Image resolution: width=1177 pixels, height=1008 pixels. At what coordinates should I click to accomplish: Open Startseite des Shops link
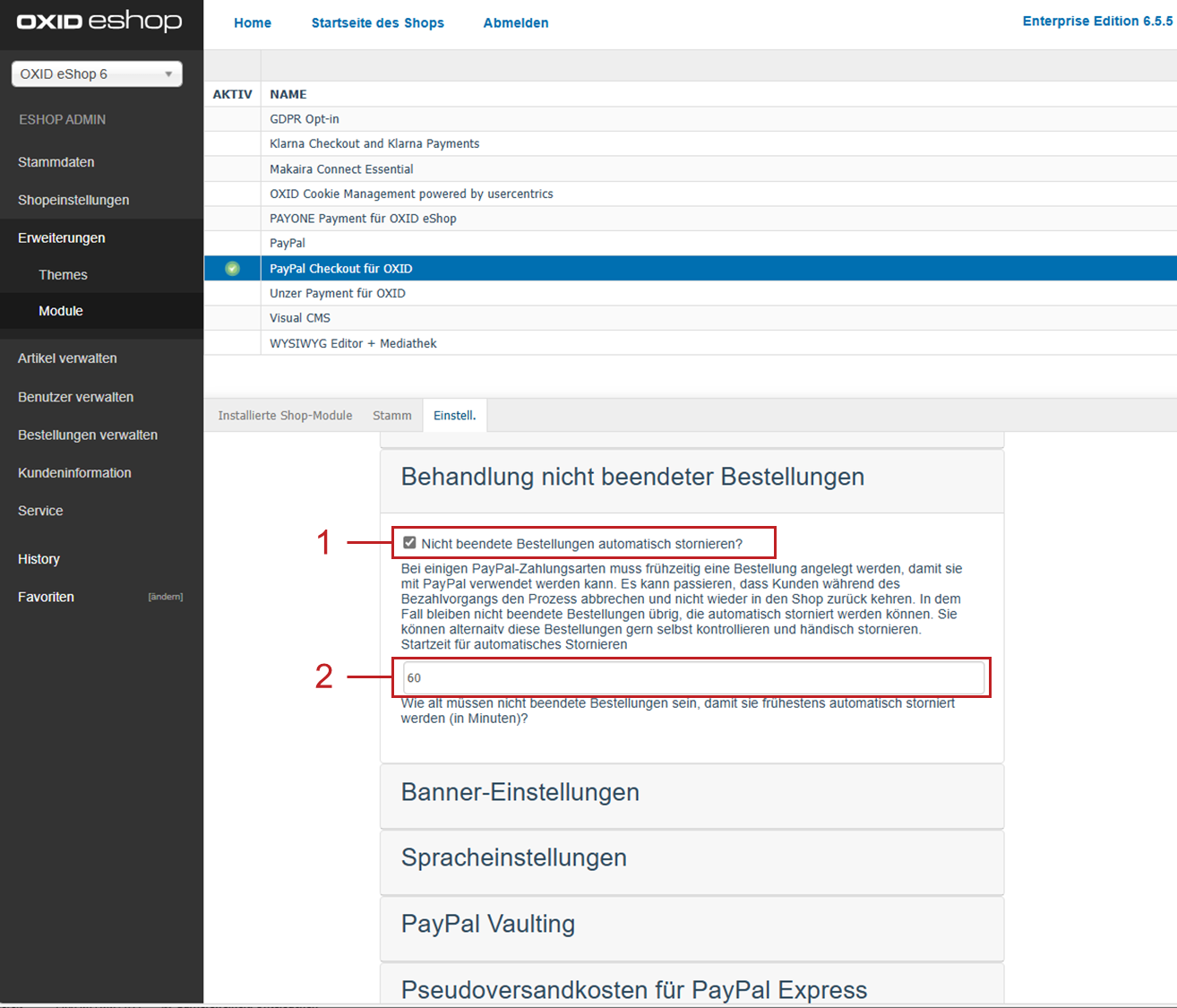coord(377,23)
